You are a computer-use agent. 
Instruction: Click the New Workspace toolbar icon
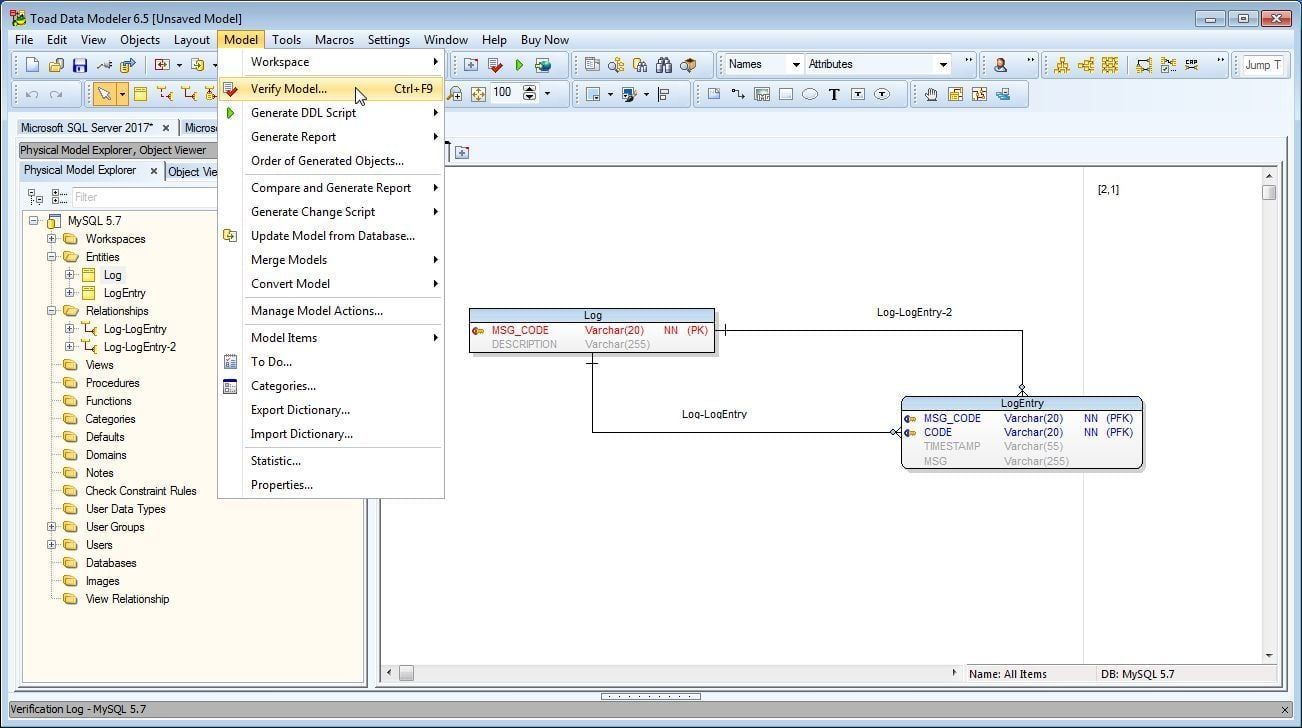click(471, 65)
